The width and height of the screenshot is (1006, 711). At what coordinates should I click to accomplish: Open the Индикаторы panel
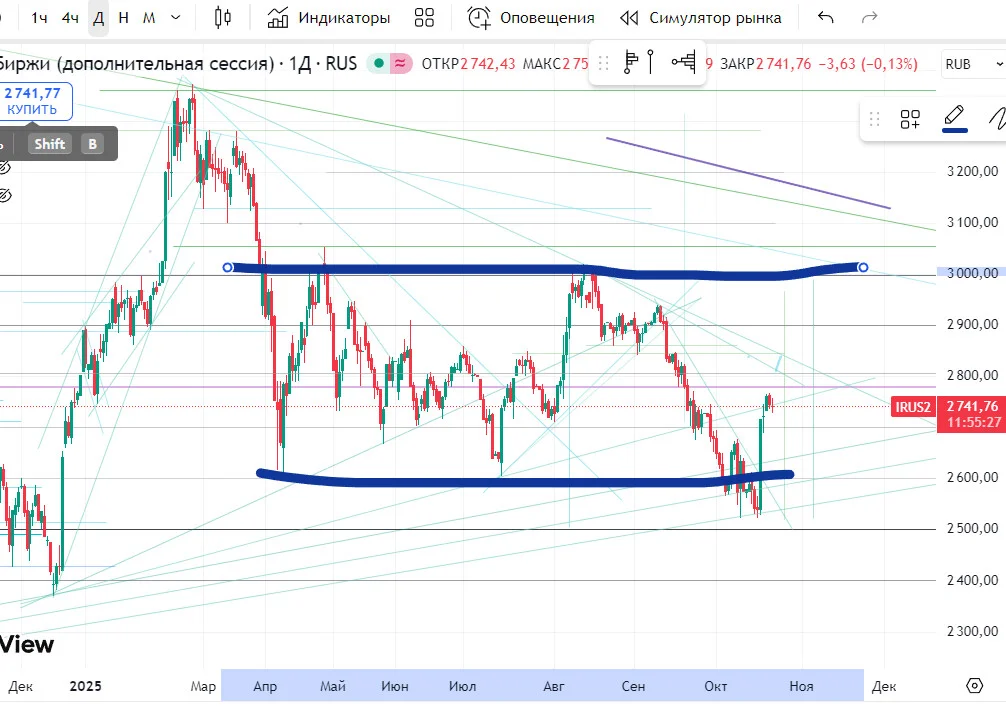328,17
